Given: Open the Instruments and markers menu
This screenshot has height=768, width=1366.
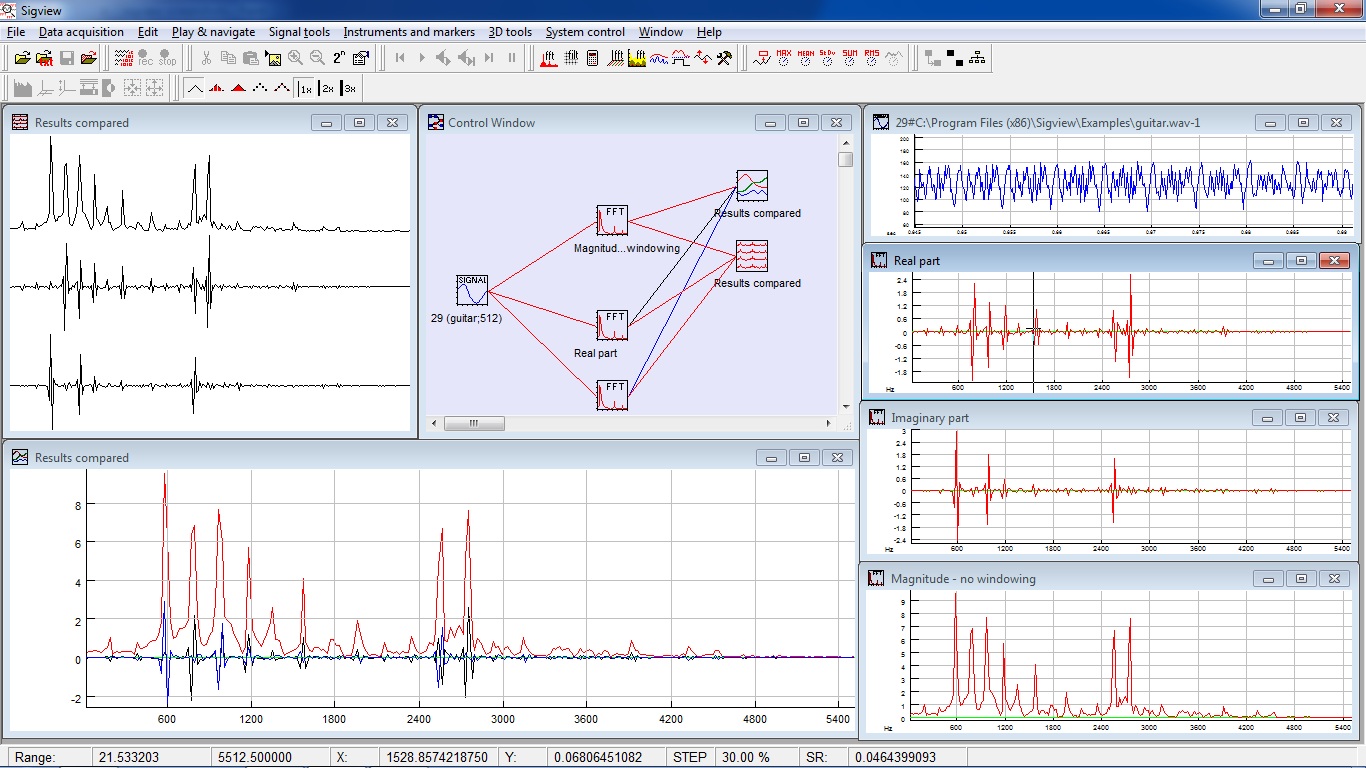Looking at the screenshot, I should (409, 32).
